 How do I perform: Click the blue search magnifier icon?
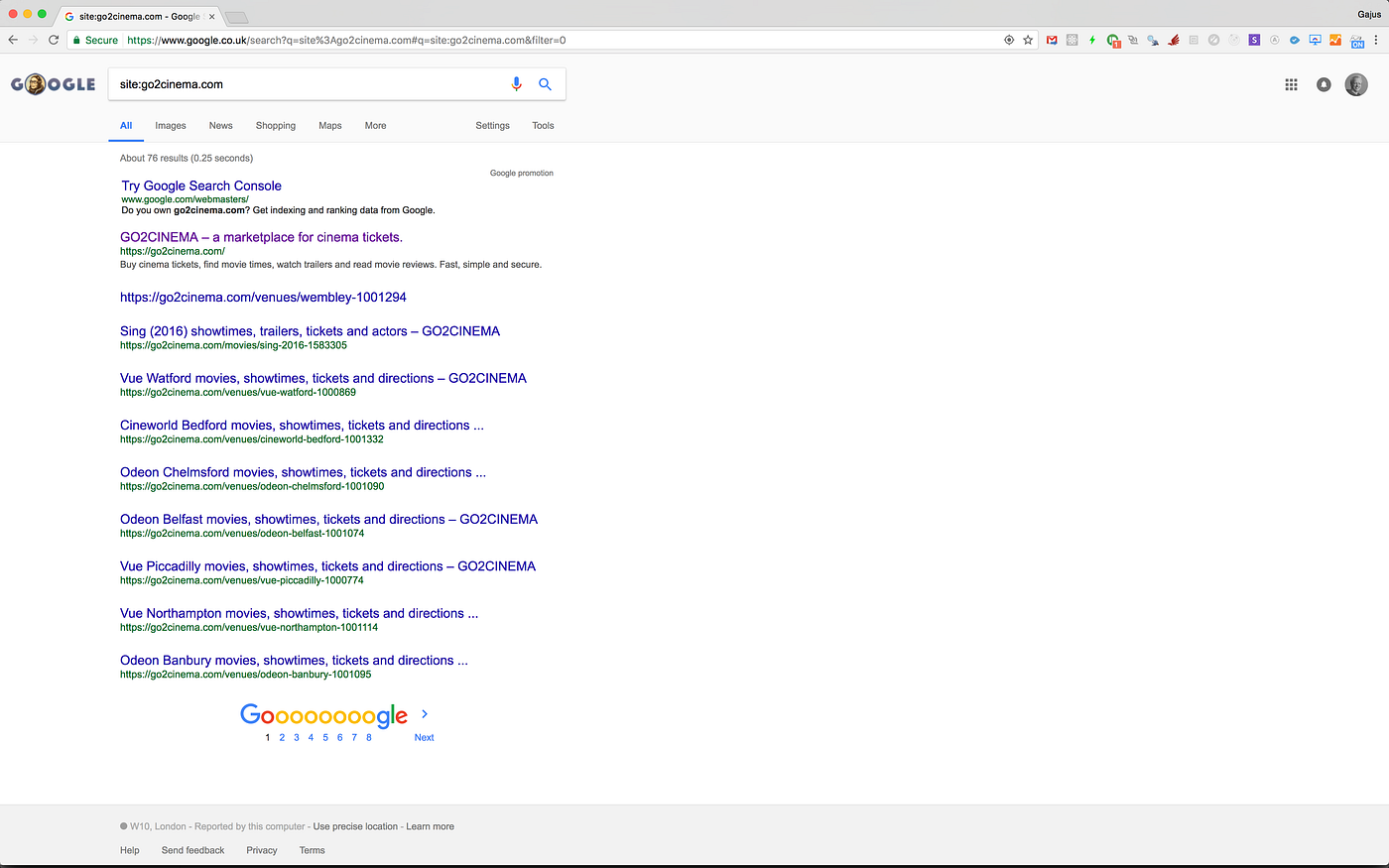[545, 84]
